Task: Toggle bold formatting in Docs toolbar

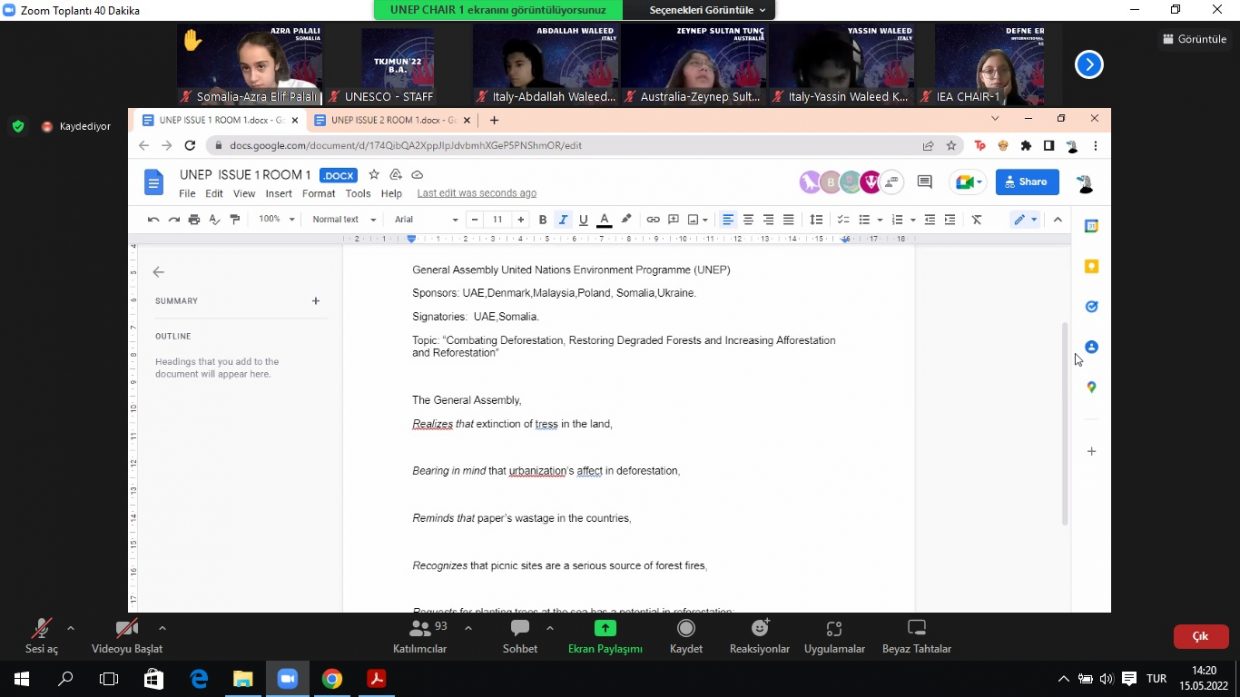Action: (543, 220)
